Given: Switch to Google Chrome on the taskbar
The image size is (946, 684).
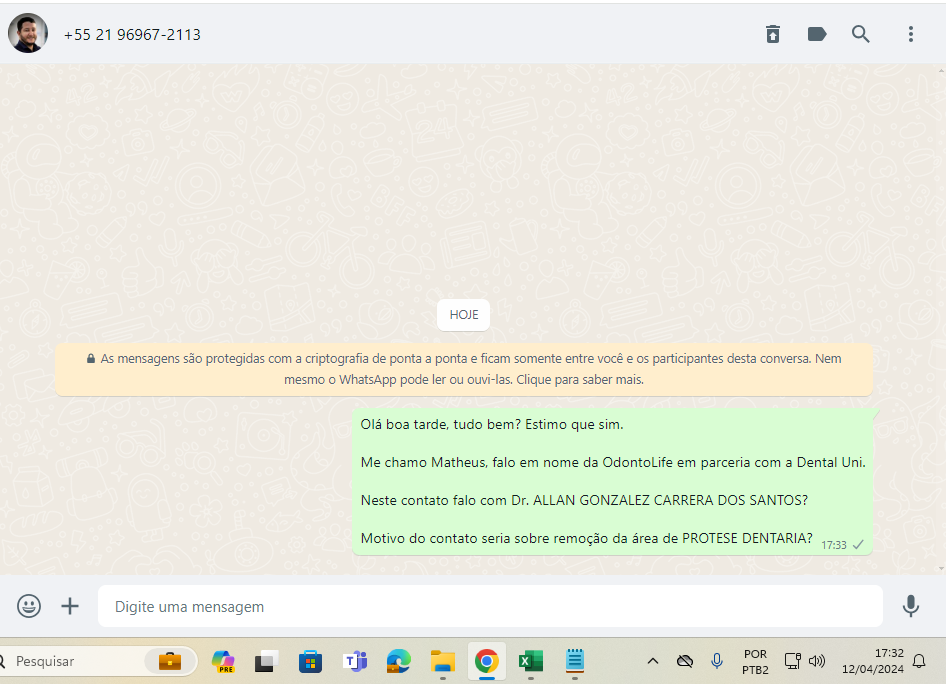Looking at the screenshot, I should 487,661.
